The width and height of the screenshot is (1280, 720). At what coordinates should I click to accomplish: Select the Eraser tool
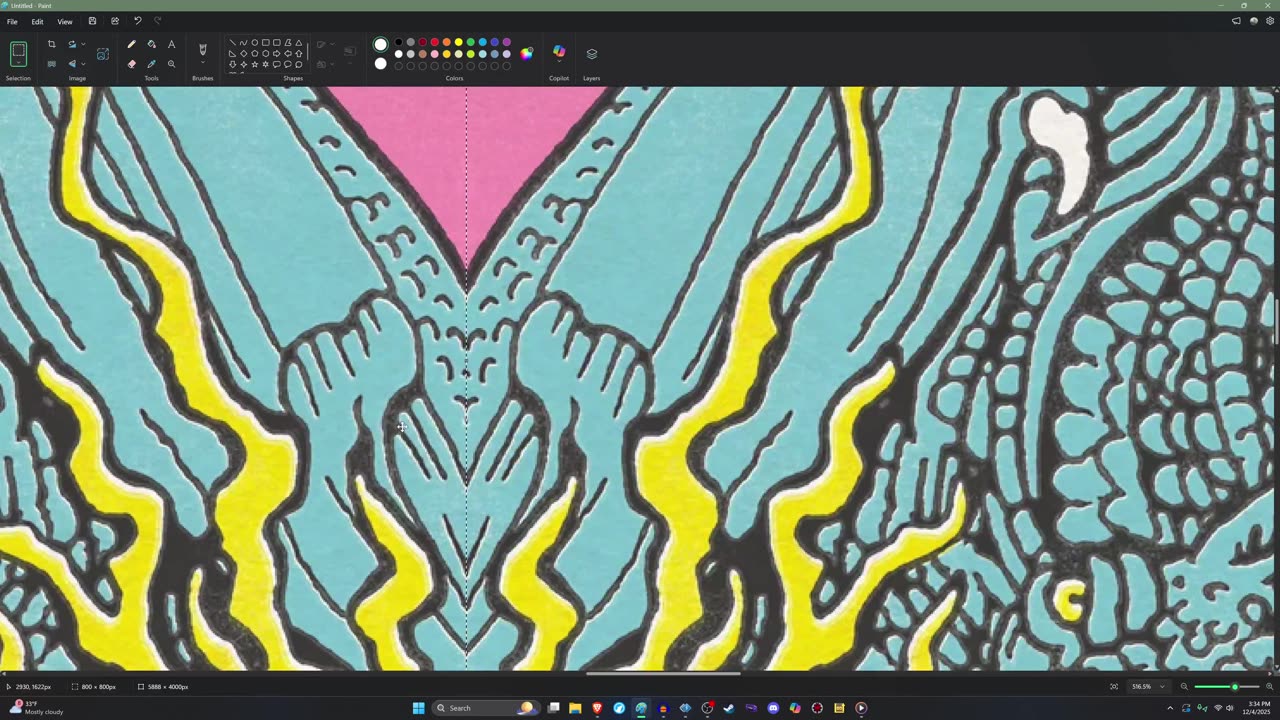(x=131, y=64)
